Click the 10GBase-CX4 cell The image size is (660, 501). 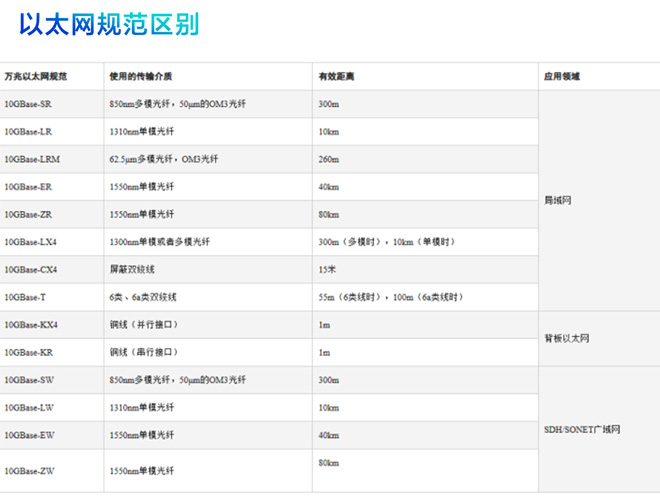tap(31, 270)
